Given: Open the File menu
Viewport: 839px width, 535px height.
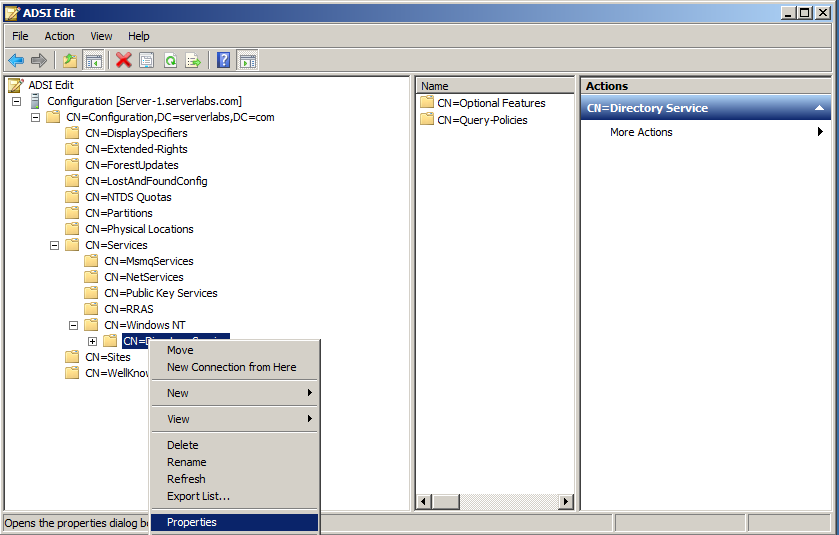Looking at the screenshot, I should click(20, 36).
